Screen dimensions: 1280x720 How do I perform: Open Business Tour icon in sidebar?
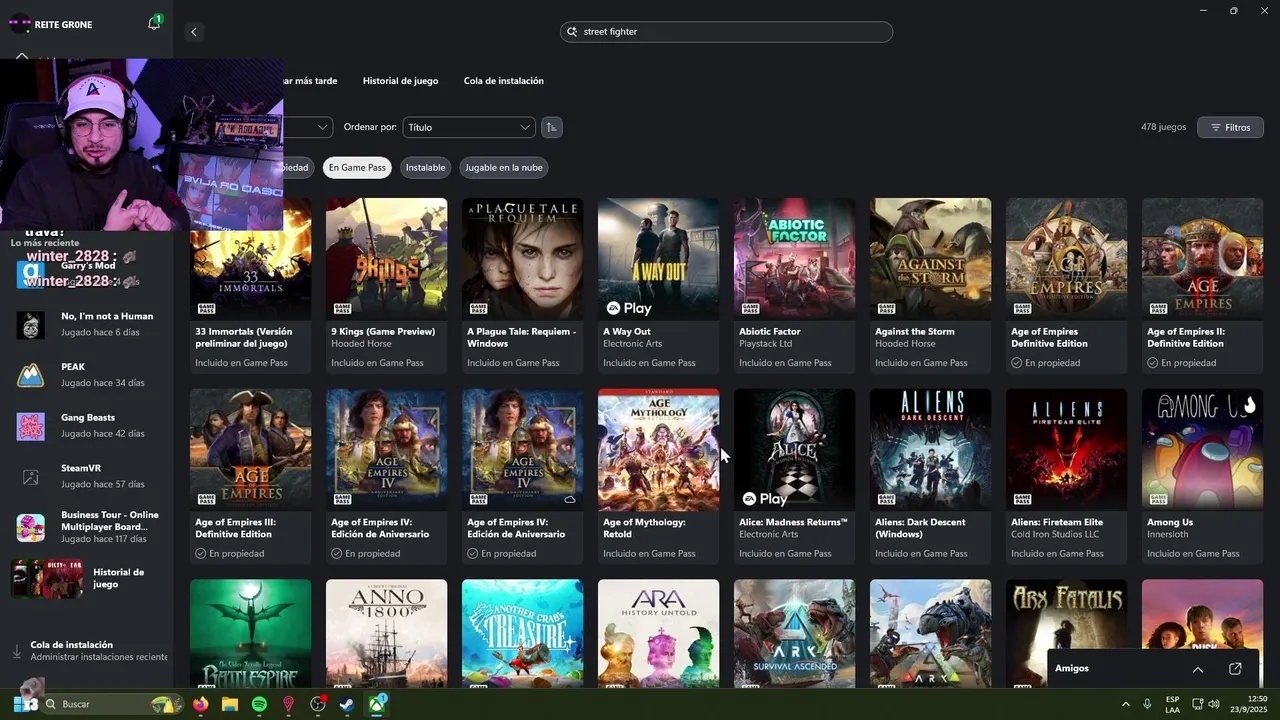pyautogui.click(x=31, y=527)
